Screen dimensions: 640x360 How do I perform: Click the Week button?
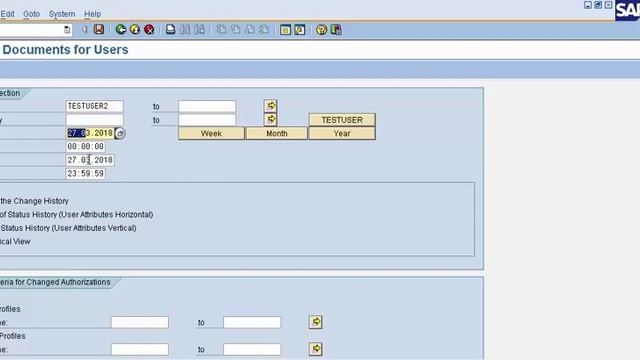point(211,133)
